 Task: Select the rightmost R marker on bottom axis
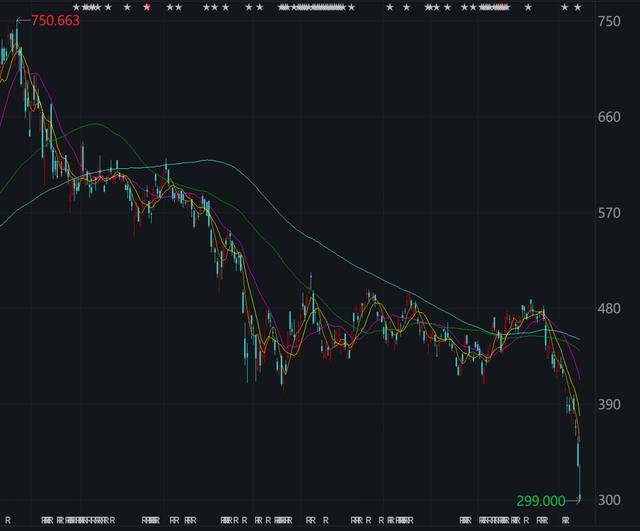[x=567, y=521]
